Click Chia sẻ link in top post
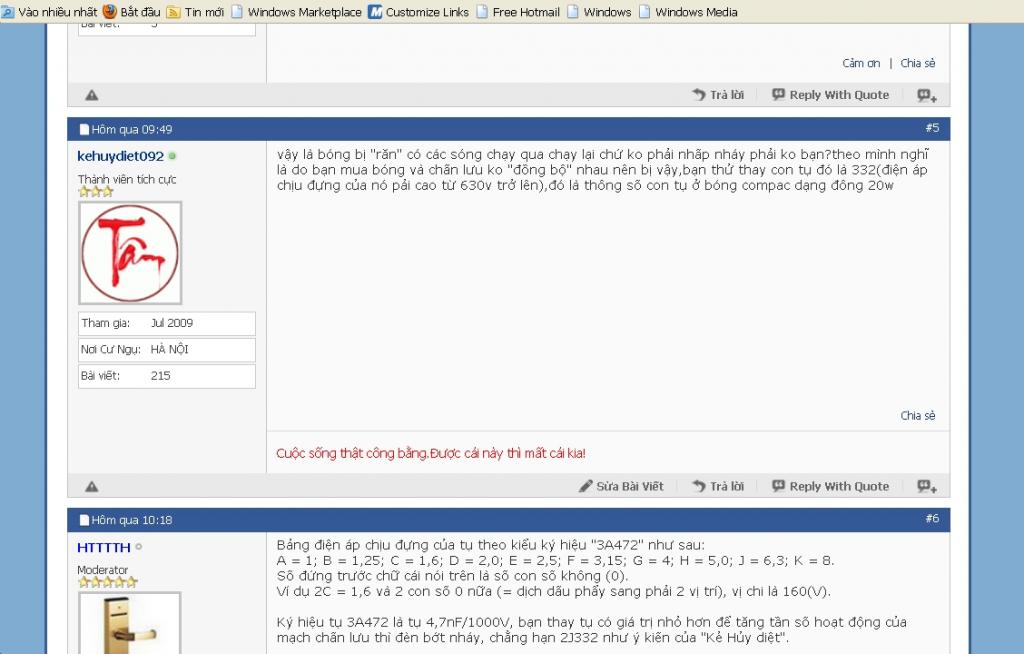Image resolution: width=1024 pixels, height=654 pixels. coord(918,63)
